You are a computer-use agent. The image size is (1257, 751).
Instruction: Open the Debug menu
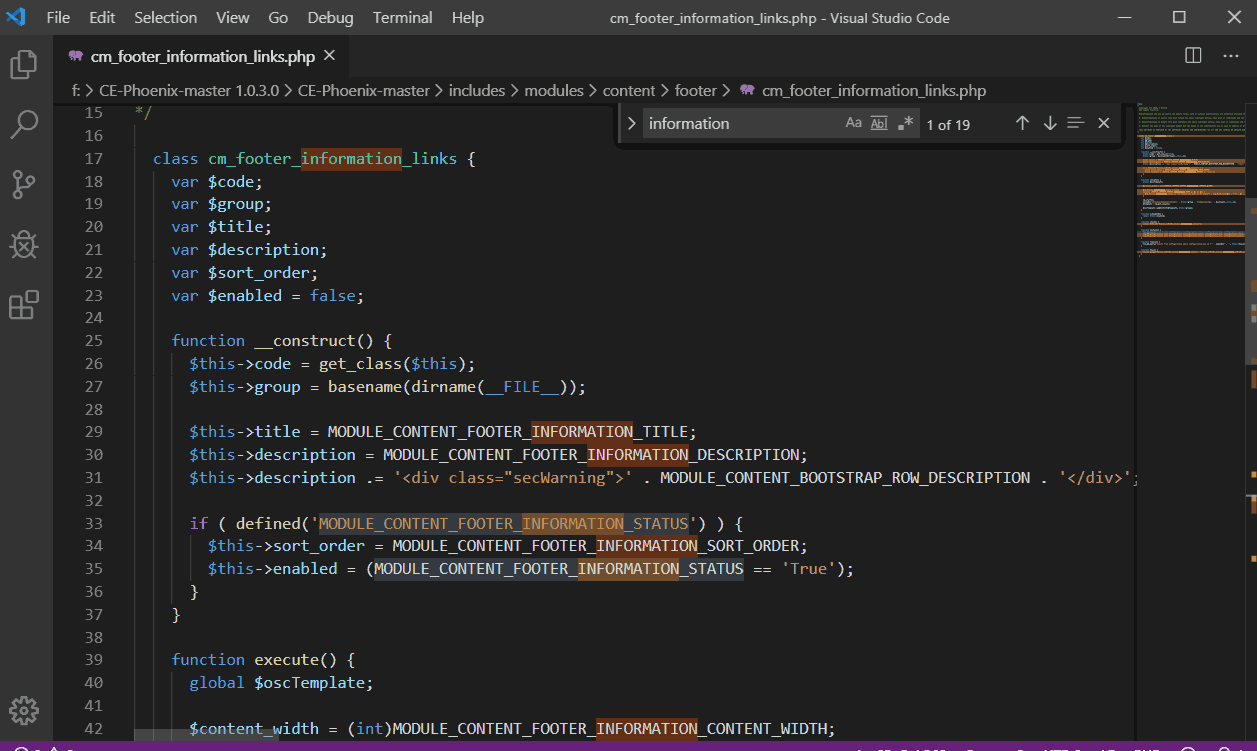[330, 17]
